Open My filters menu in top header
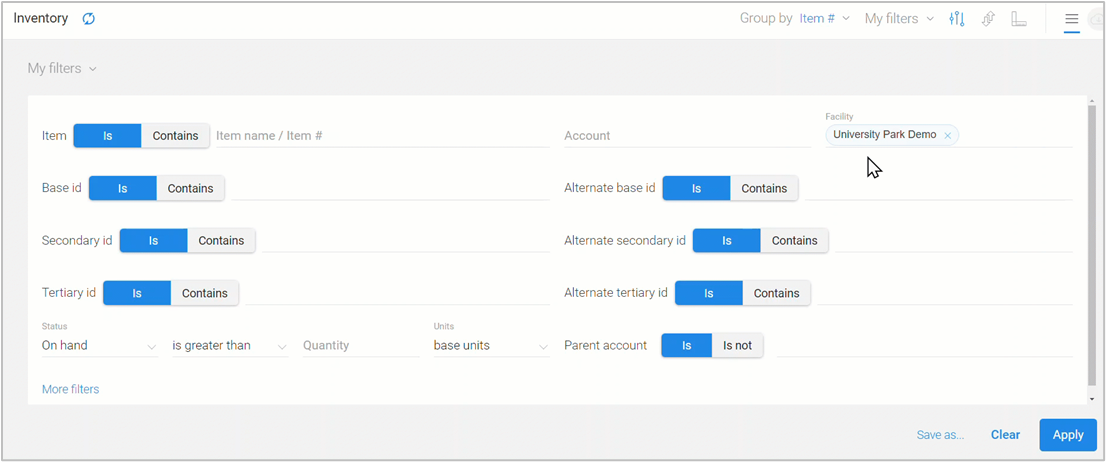This screenshot has height=462, width=1106. 899,19
